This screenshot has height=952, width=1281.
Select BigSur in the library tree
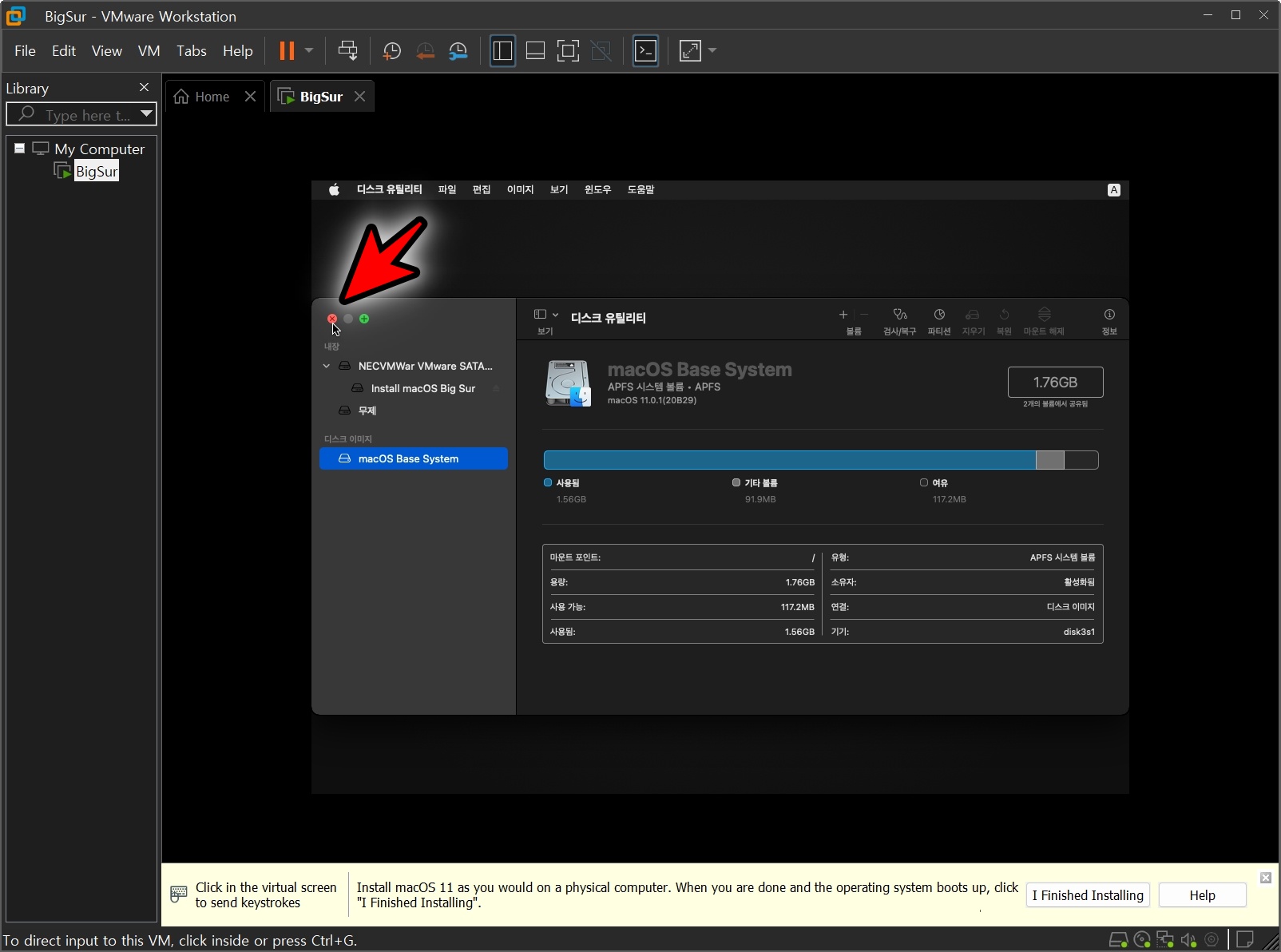coord(96,172)
